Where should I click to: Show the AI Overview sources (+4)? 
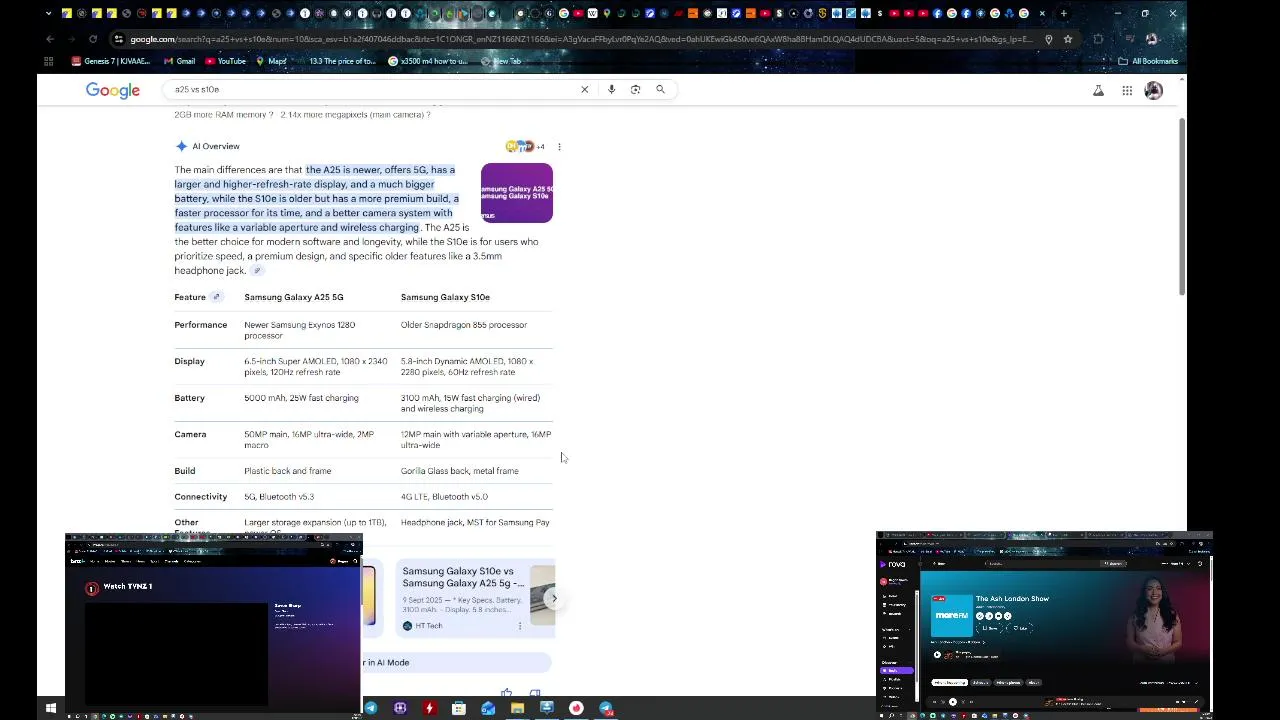[x=525, y=146]
